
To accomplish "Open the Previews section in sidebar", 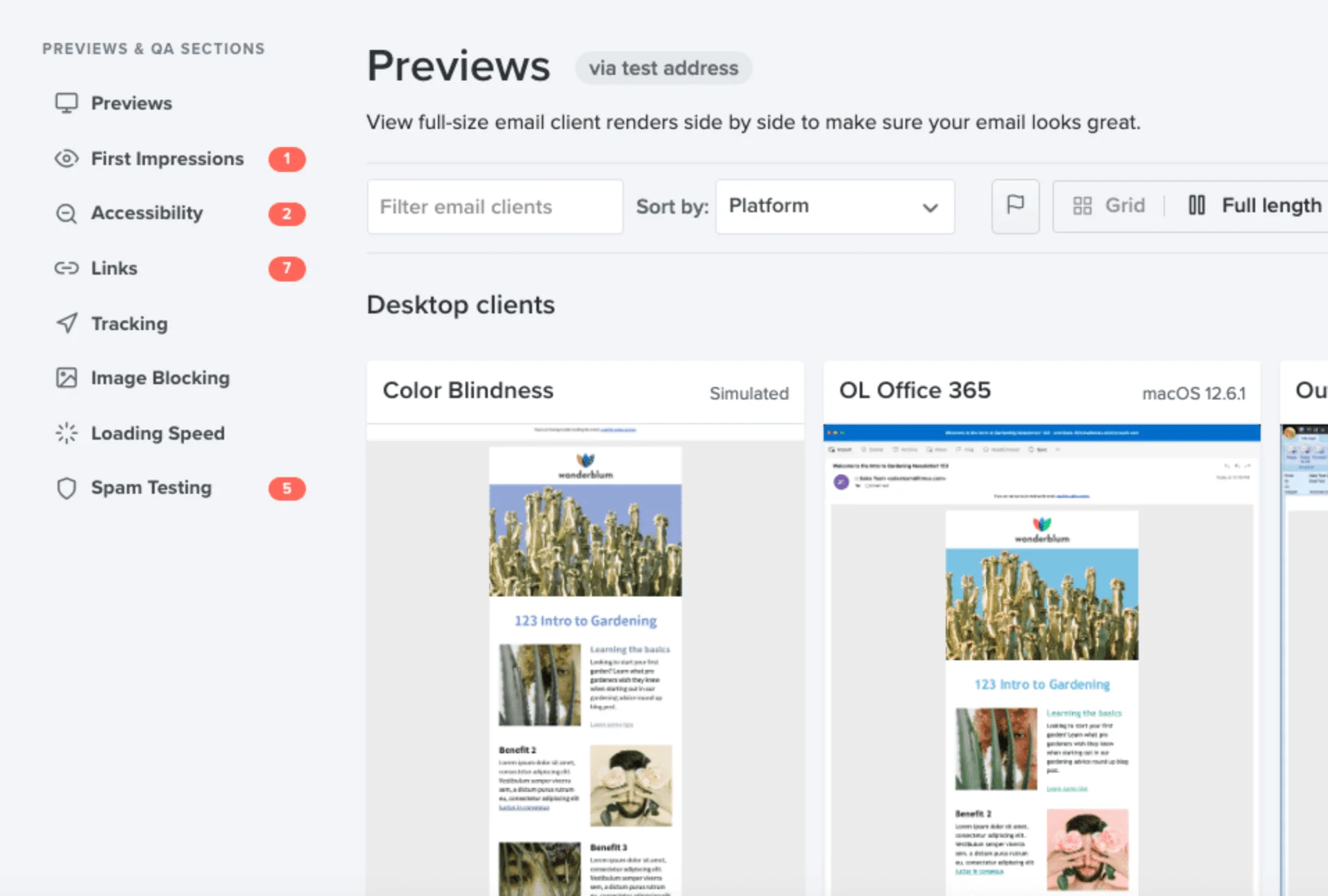I will tap(131, 103).
